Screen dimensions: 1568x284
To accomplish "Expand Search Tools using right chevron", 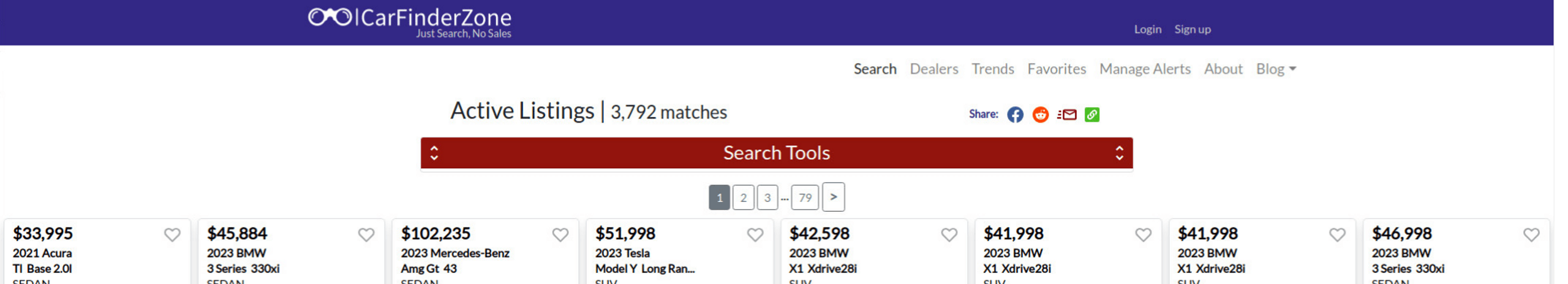I will tap(1119, 153).
